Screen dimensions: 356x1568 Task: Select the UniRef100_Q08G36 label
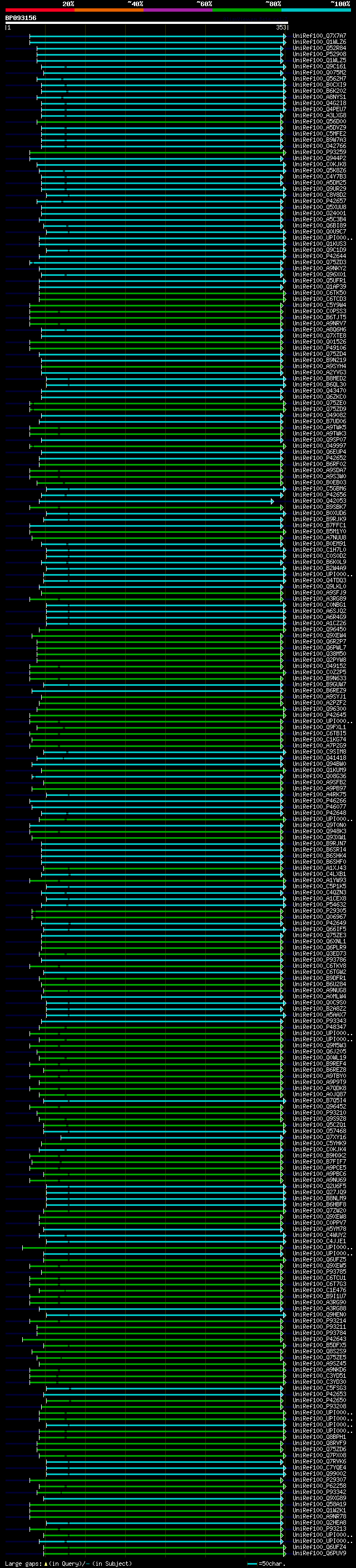click(x=319, y=776)
